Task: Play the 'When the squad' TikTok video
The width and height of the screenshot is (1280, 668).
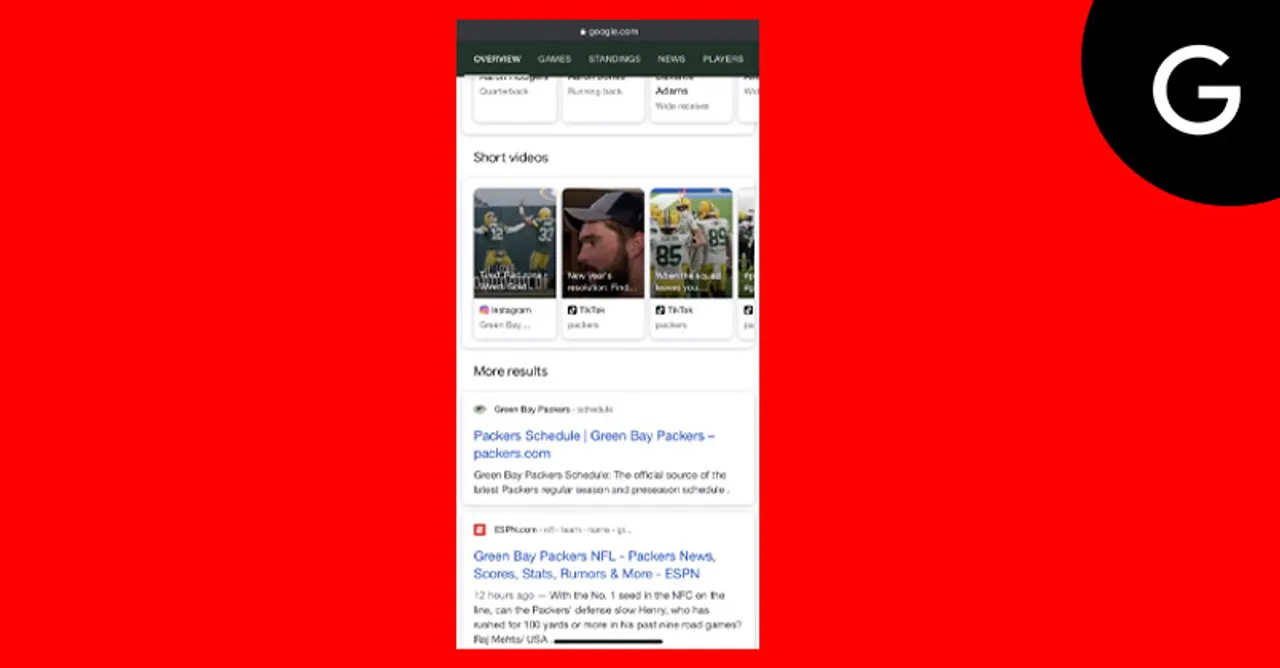Action: 691,243
